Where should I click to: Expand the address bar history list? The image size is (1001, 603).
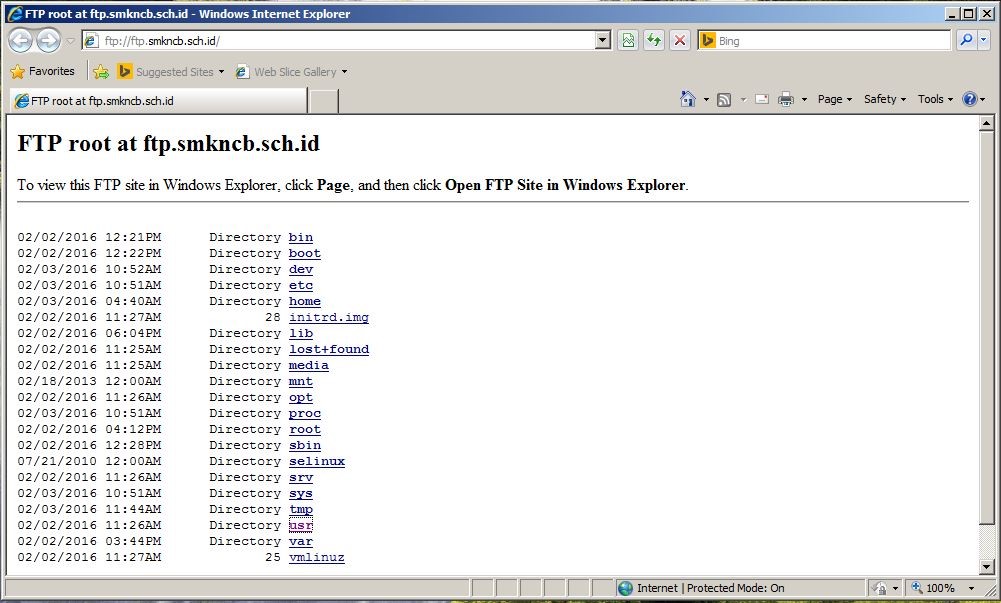(601, 40)
